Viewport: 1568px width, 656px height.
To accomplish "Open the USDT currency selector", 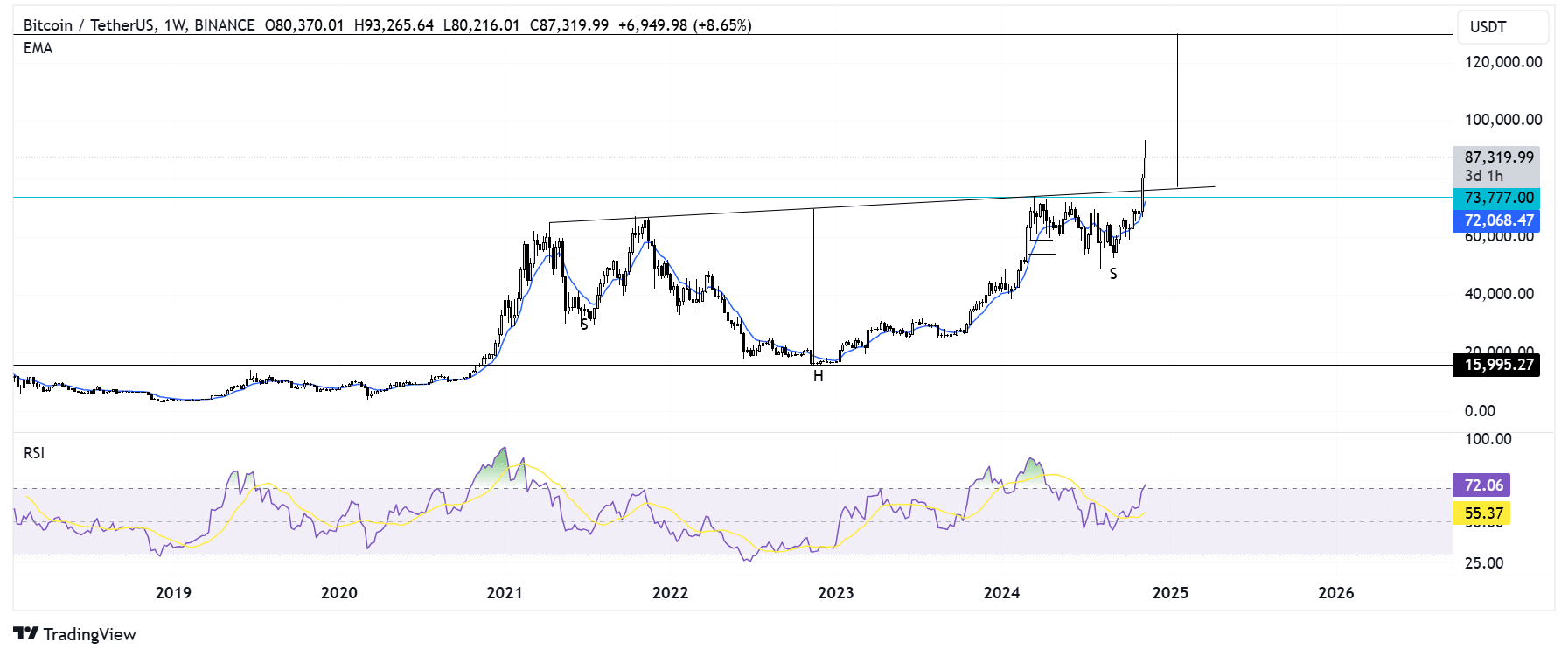I will tap(1502, 27).
